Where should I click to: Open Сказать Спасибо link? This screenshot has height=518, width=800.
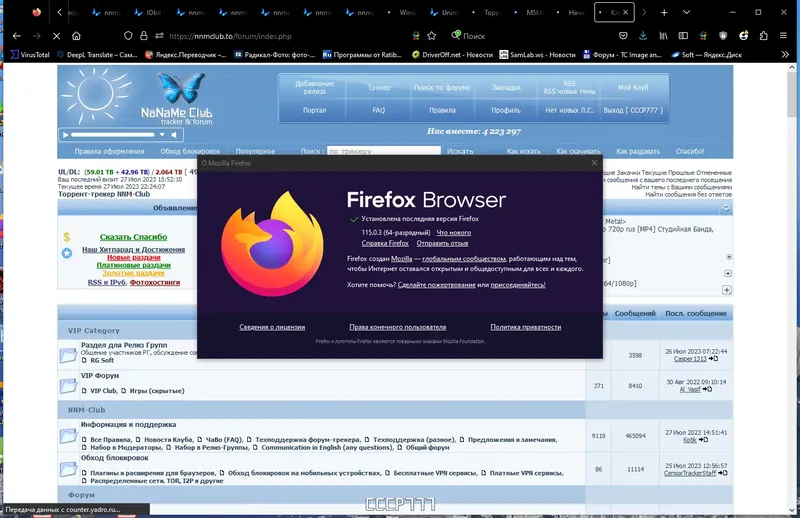point(133,237)
